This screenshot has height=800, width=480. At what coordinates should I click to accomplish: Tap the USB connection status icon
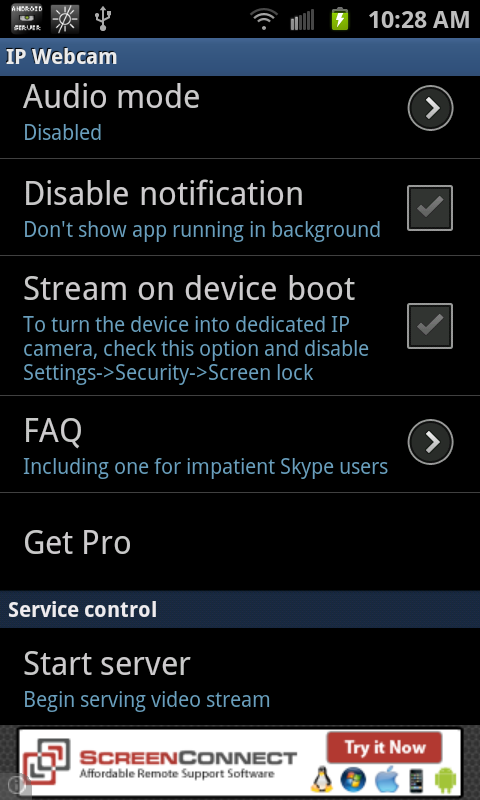(103, 18)
